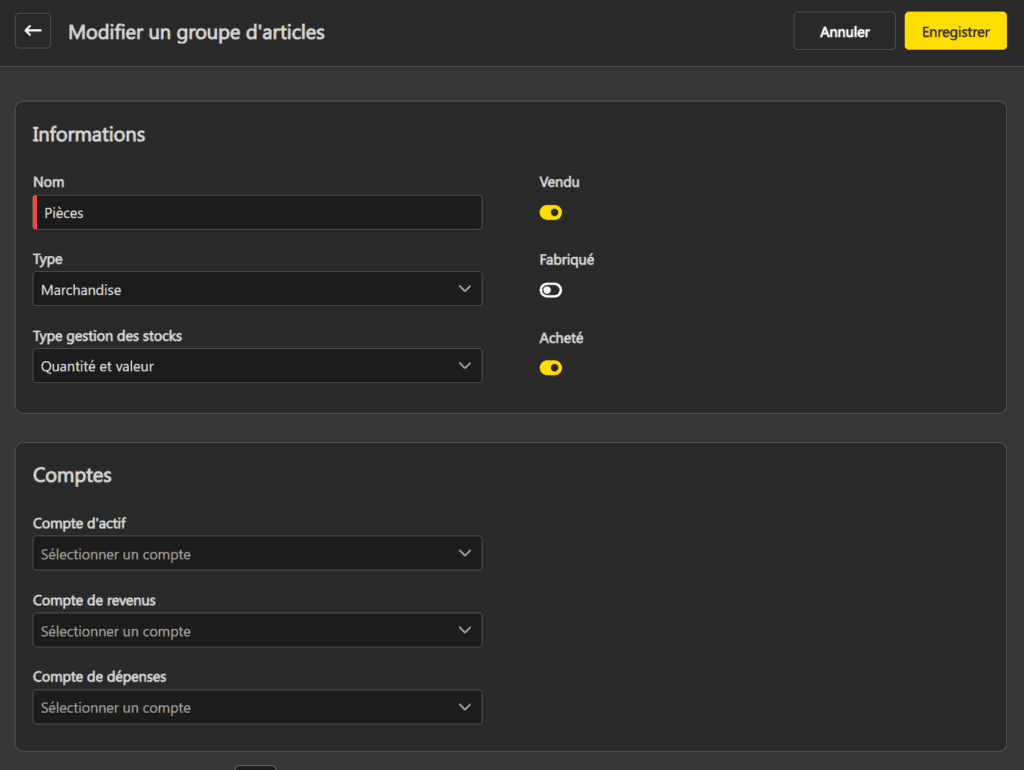Disable the Vendu toggle
Viewport: 1024px width, 770px height.
pyautogui.click(x=551, y=212)
